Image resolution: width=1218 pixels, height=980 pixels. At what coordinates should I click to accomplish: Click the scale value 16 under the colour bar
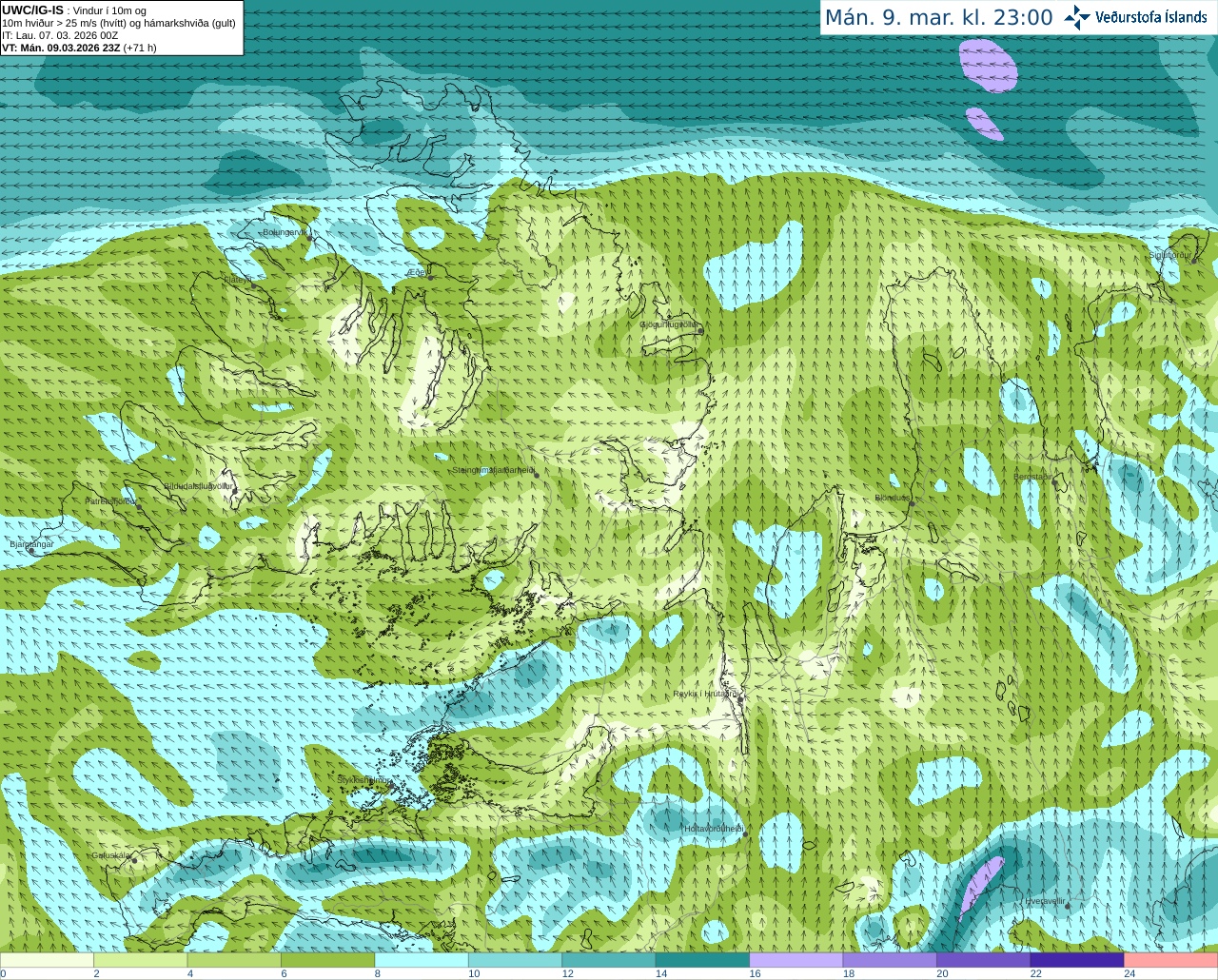(x=755, y=973)
